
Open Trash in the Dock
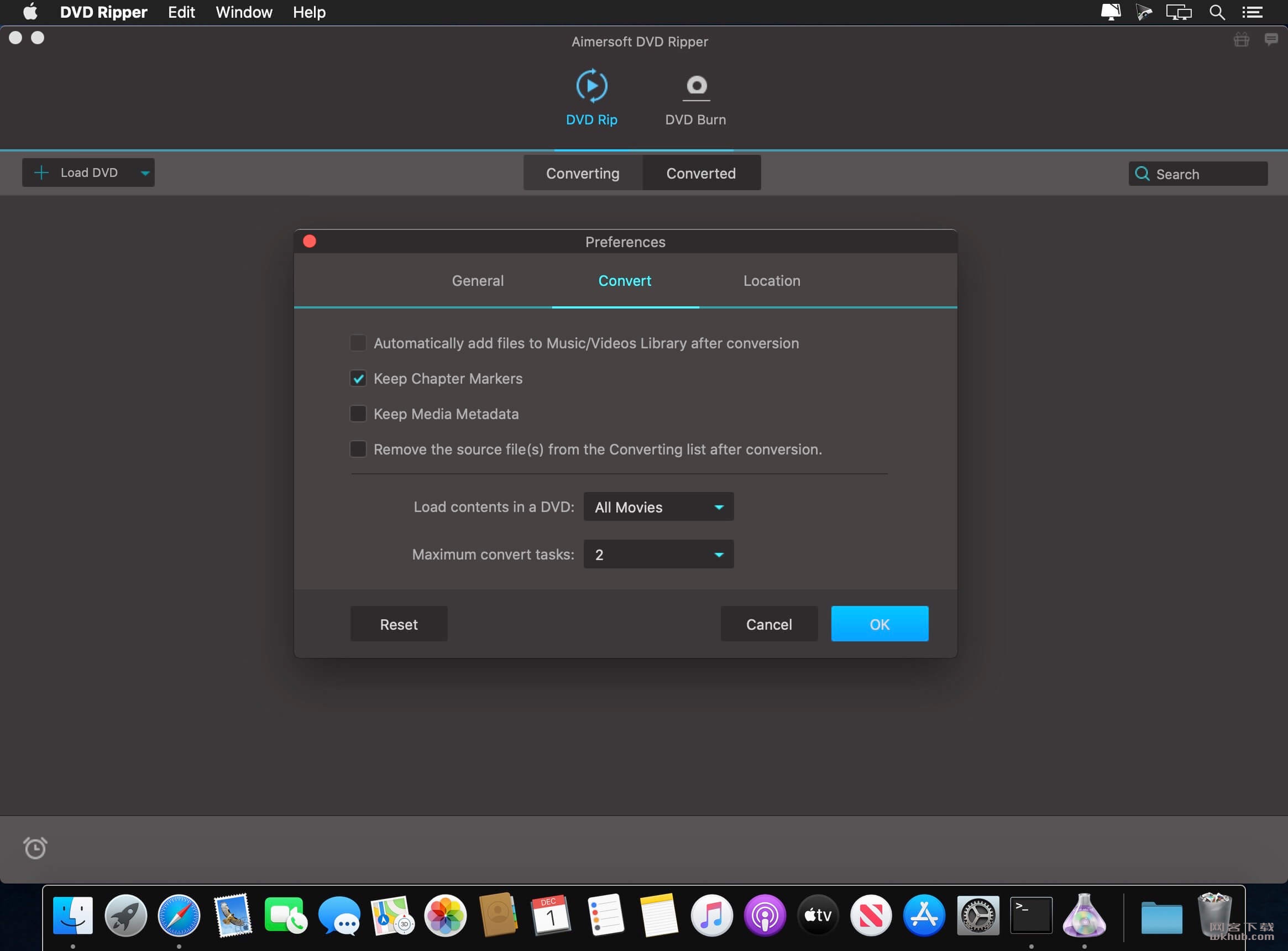[1215, 915]
